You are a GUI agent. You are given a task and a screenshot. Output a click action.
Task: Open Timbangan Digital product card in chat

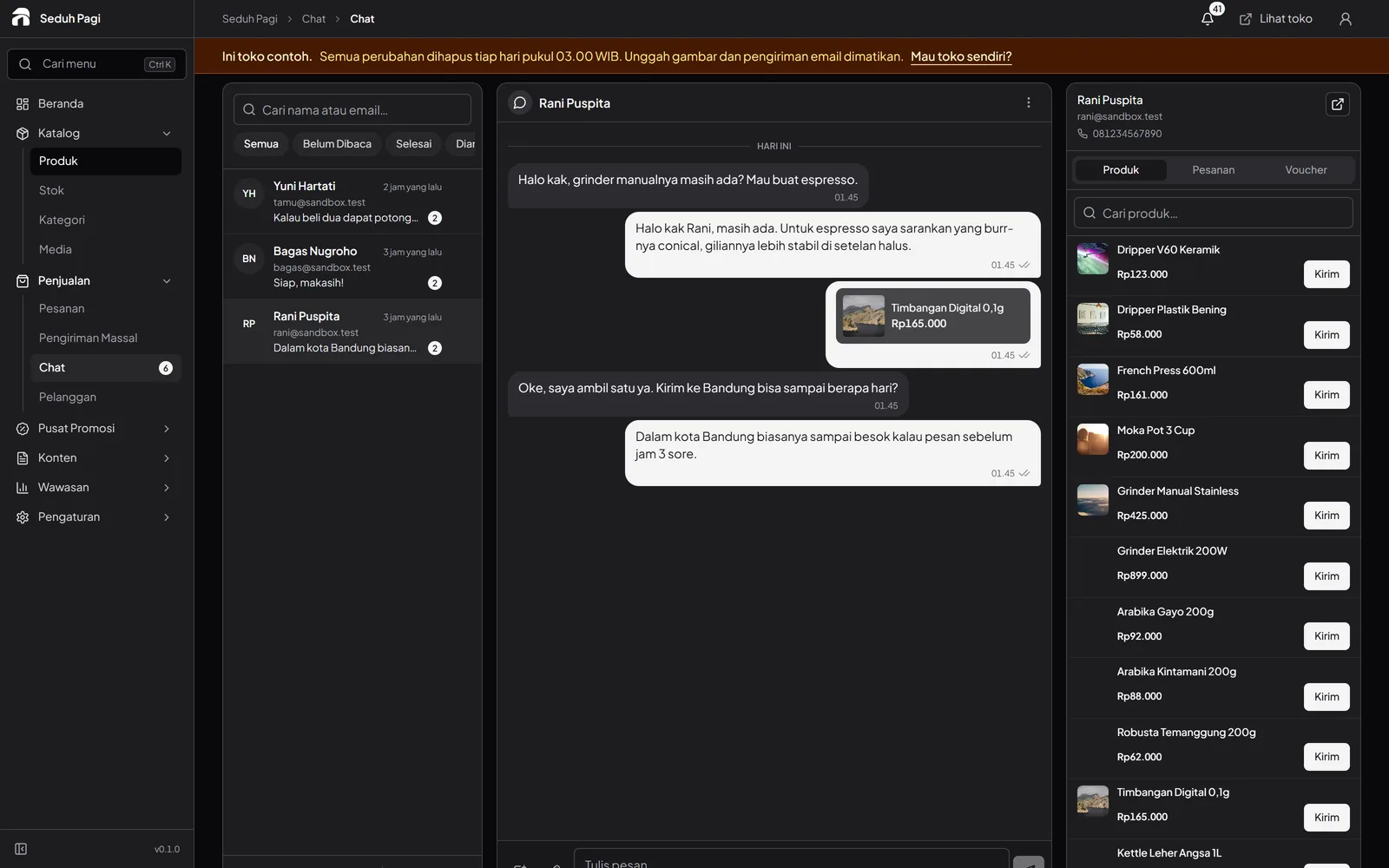point(932,316)
